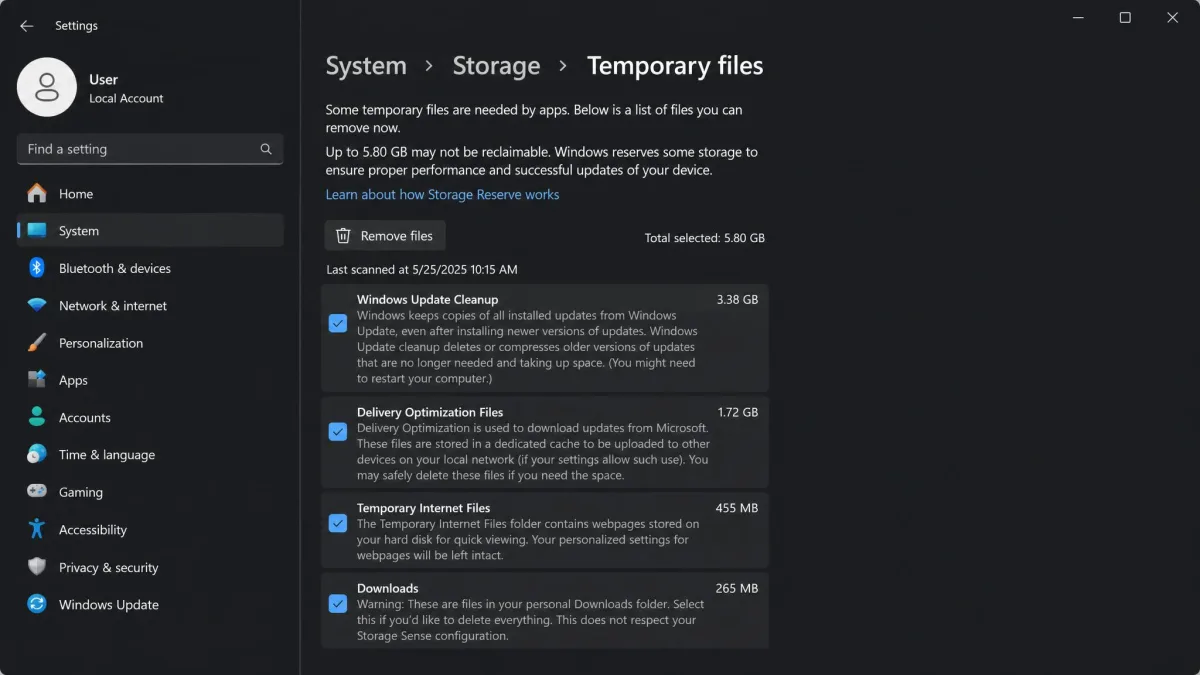Open the Gaming settings section

click(150, 492)
